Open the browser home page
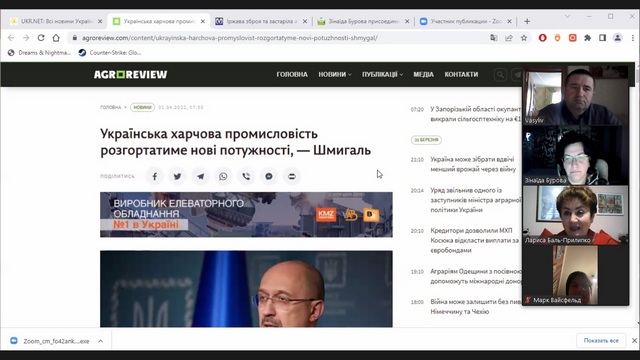 pos(56,38)
